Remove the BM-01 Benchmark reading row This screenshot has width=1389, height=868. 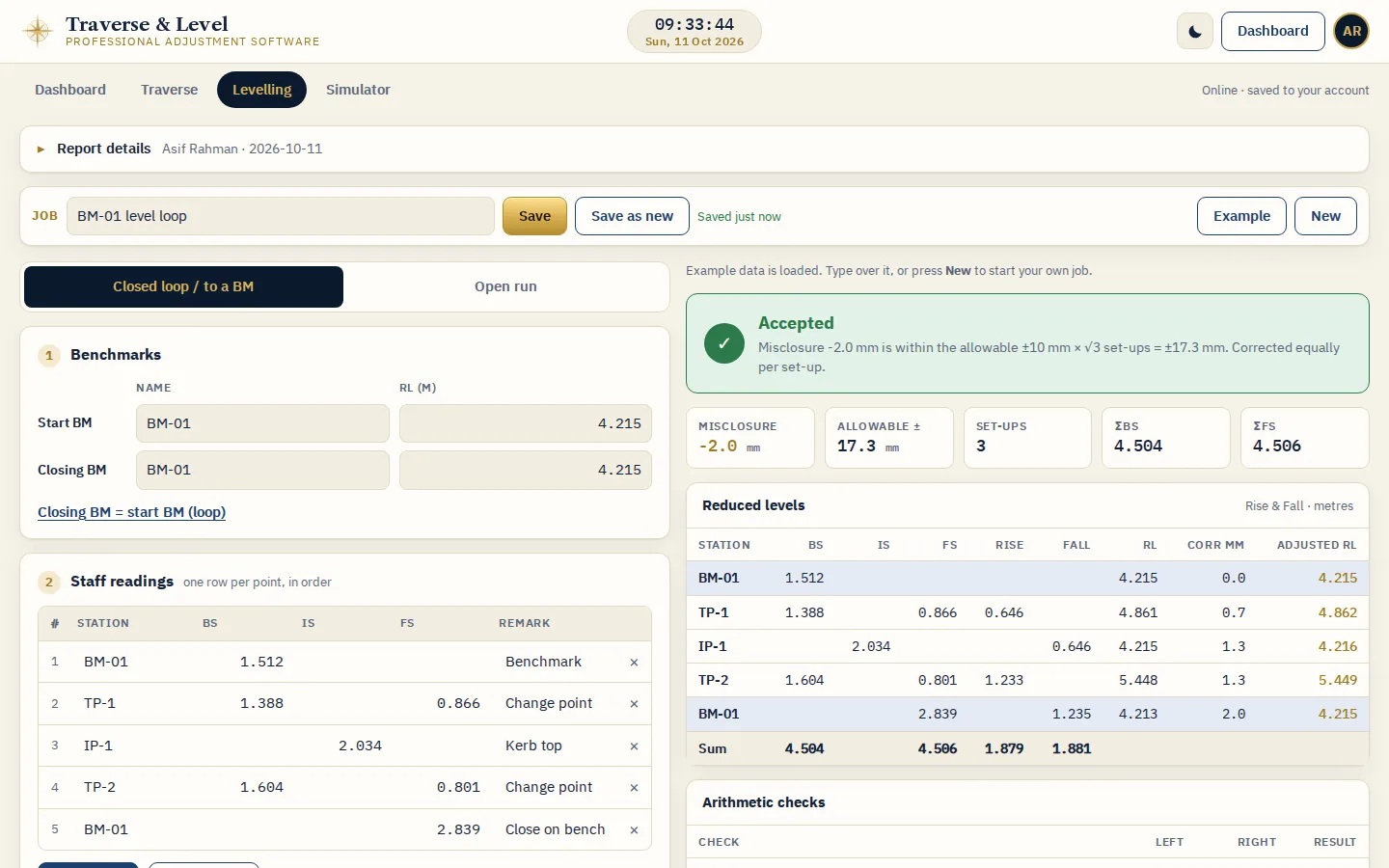(x=634, y=662)
